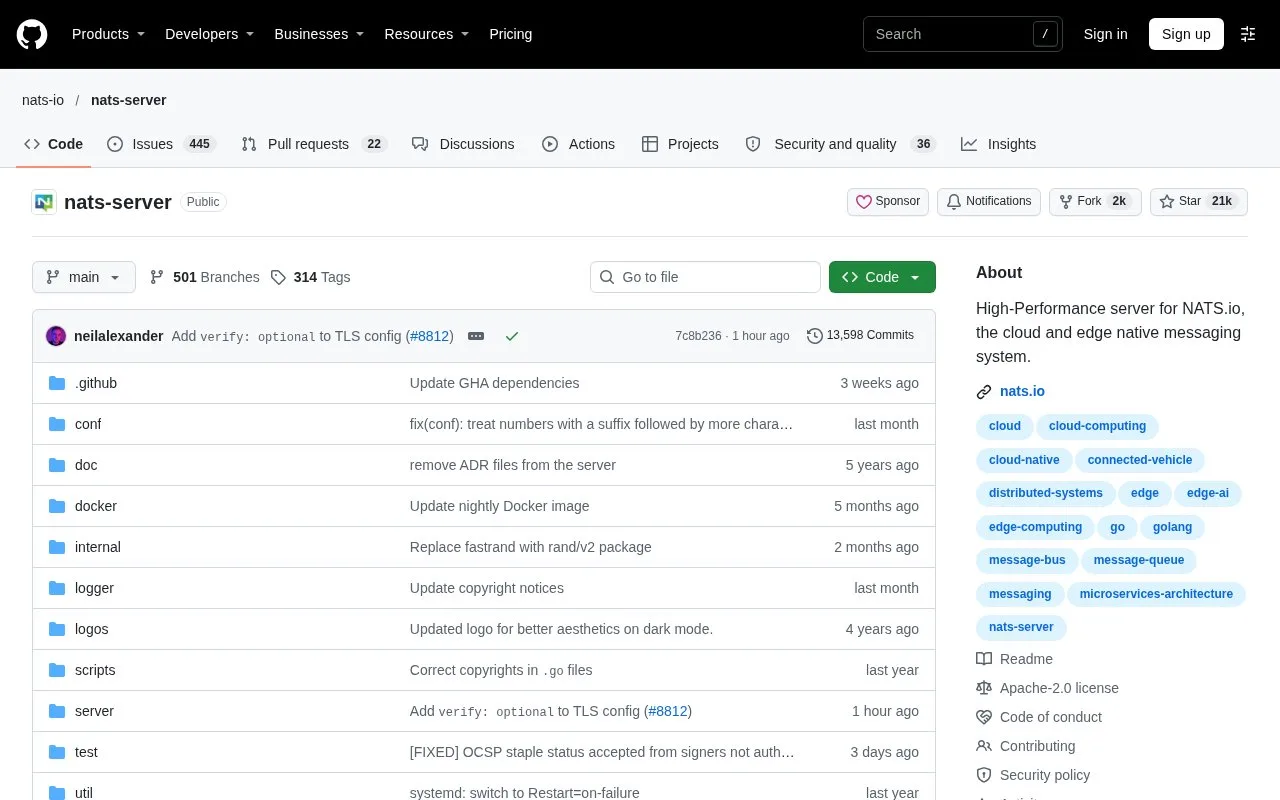
Task: Click the green commit status checkmark
Action: point(512,336)
